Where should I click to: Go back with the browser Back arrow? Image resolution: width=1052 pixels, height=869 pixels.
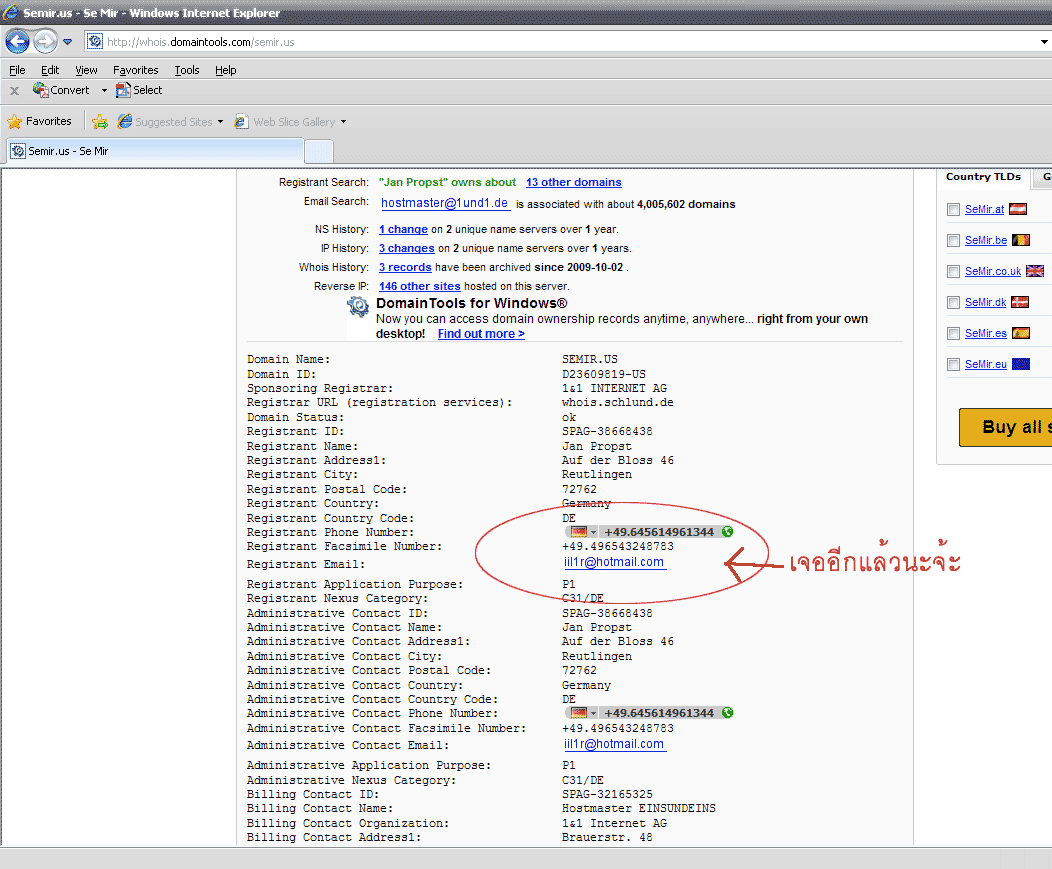pos(17,42)
